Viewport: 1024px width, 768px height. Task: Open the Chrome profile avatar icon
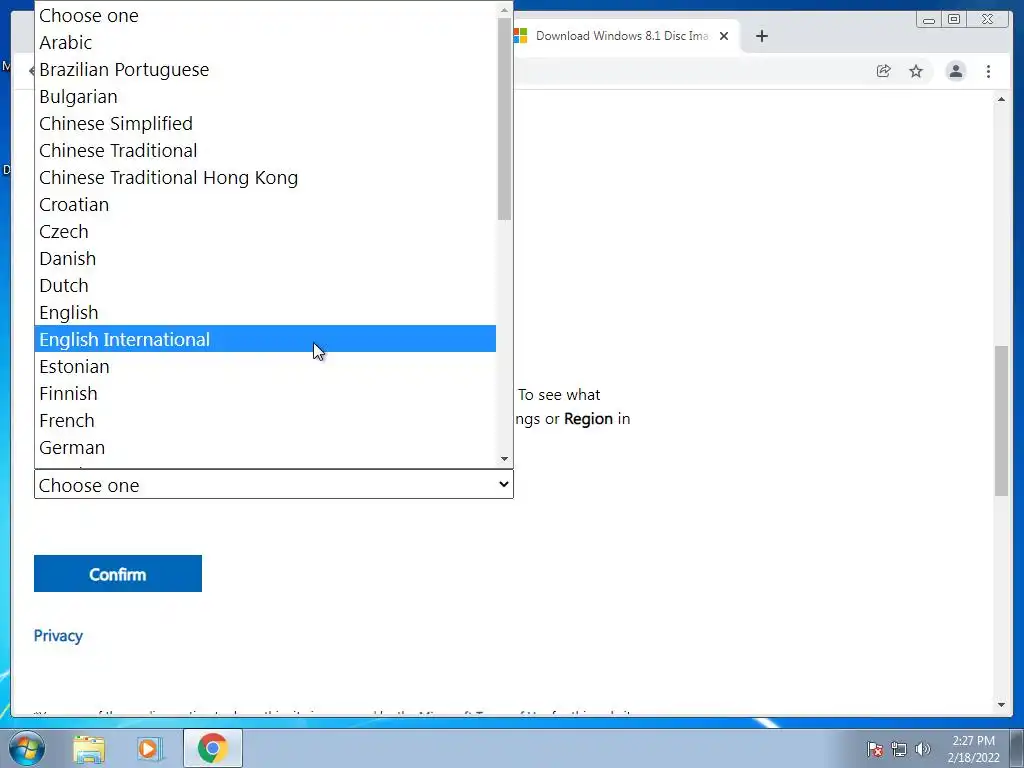pos(955,71)
